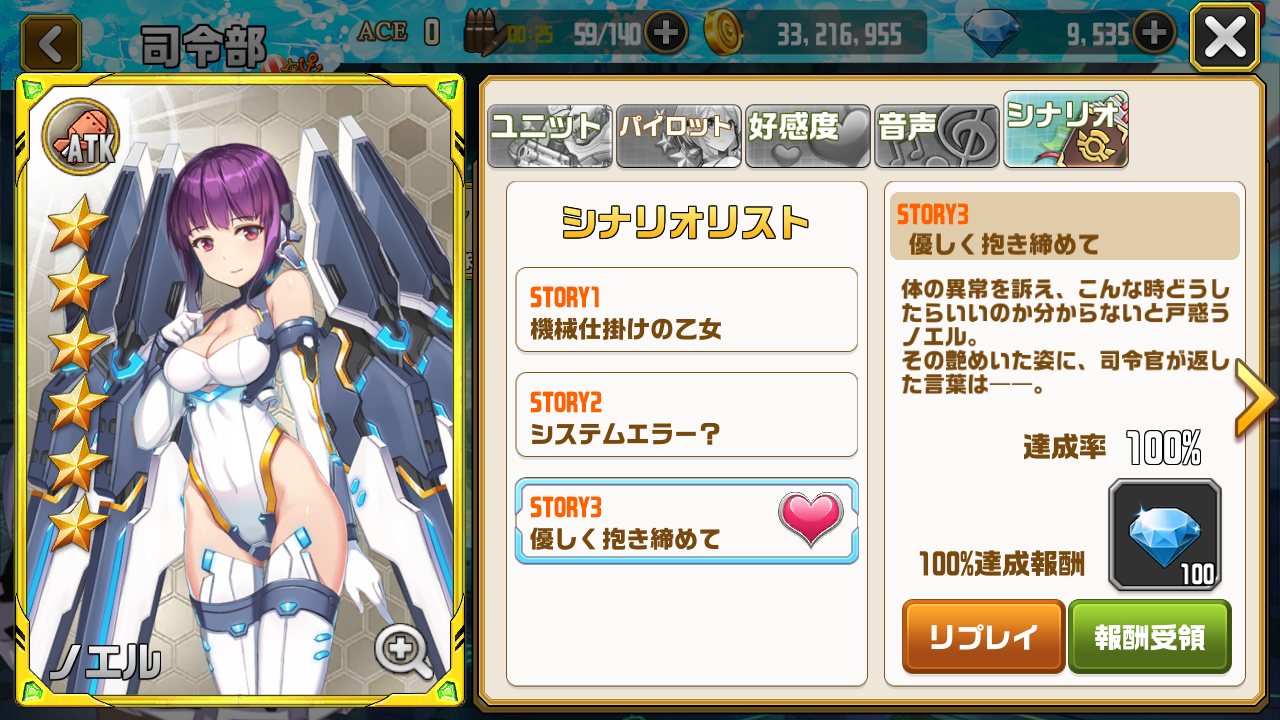Tap the heart icon on STORY3
The width and height of the screenshot is (1280, 720).
pos(811,519)
